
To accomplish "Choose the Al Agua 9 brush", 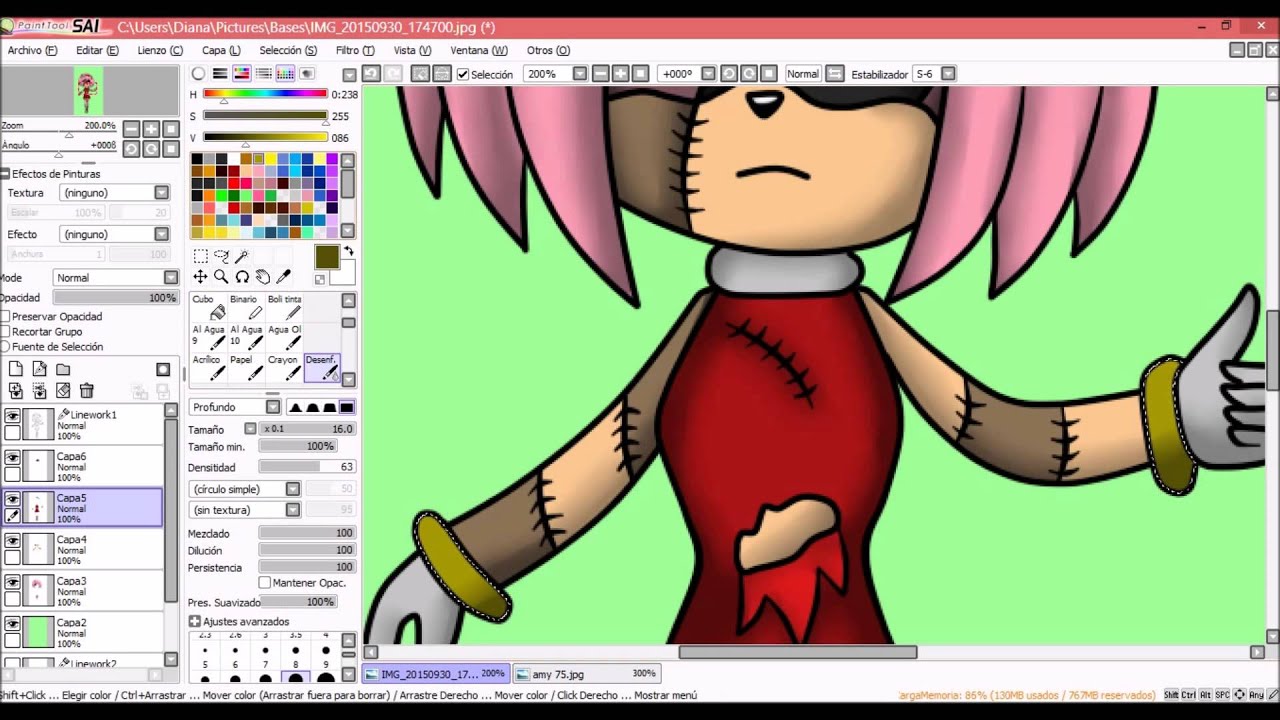I will pyautogui.click(x=208, y=337).
